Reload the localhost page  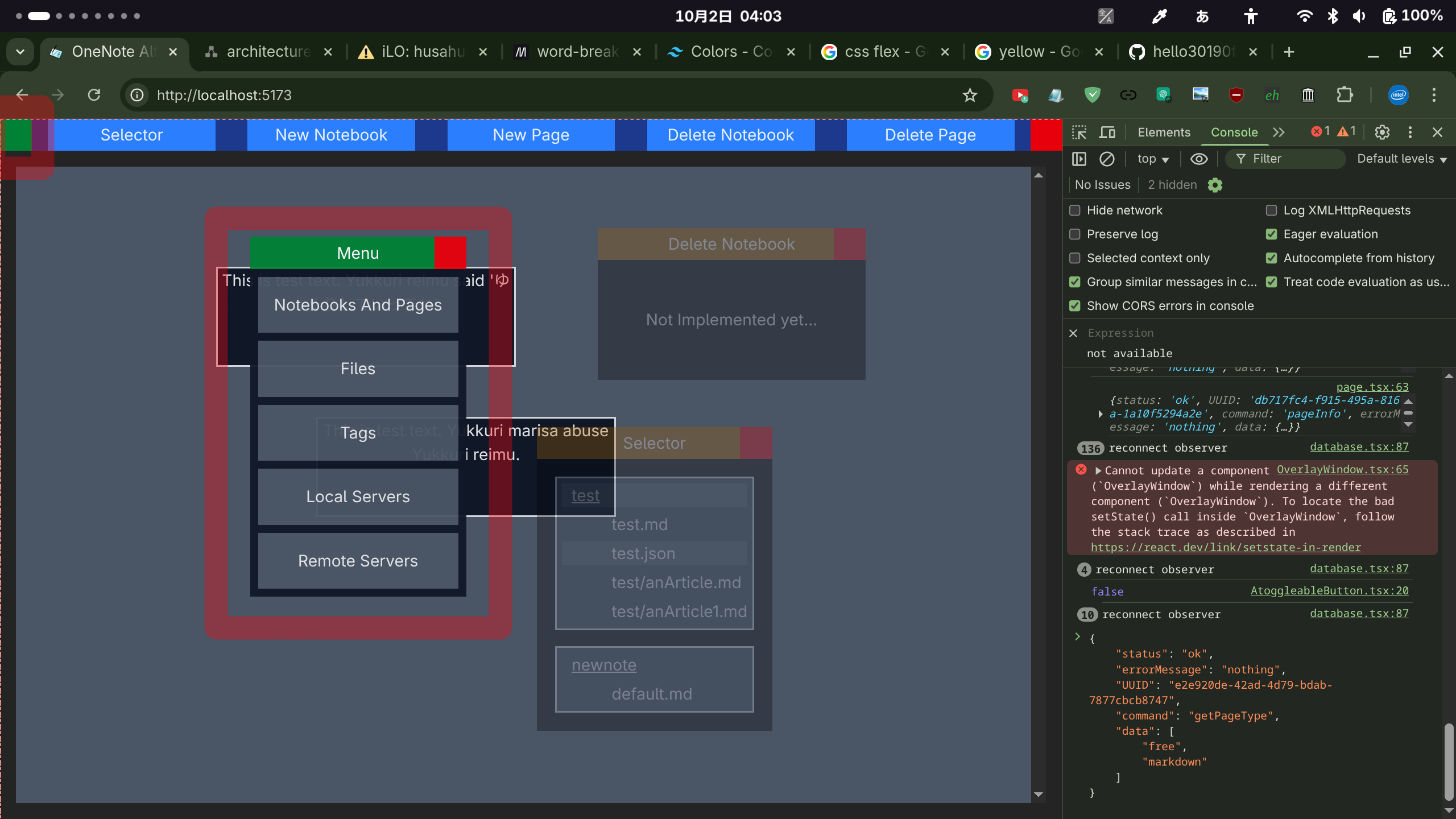94,95
